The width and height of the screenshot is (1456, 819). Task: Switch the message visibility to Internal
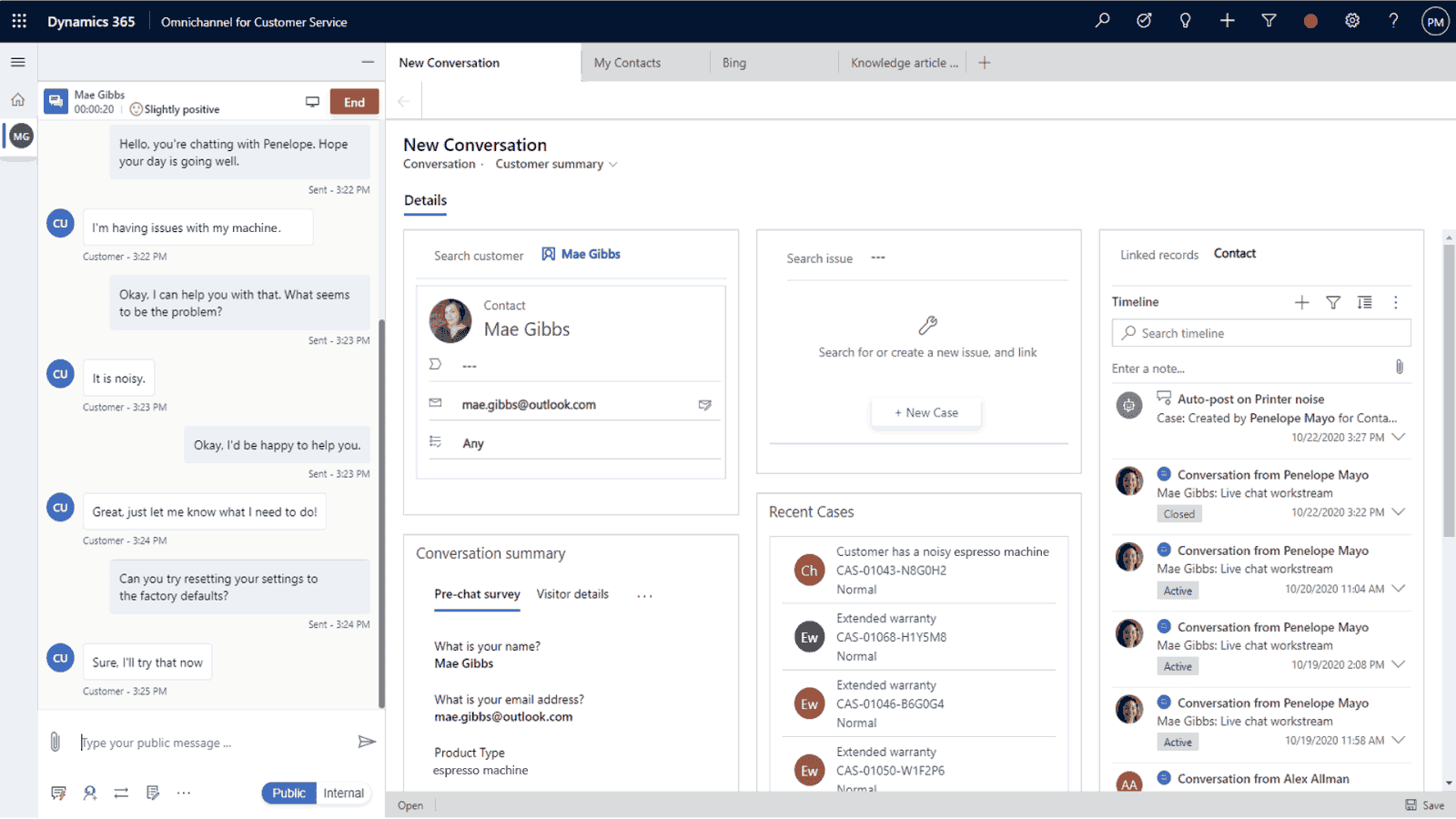(x=343, y=793)
